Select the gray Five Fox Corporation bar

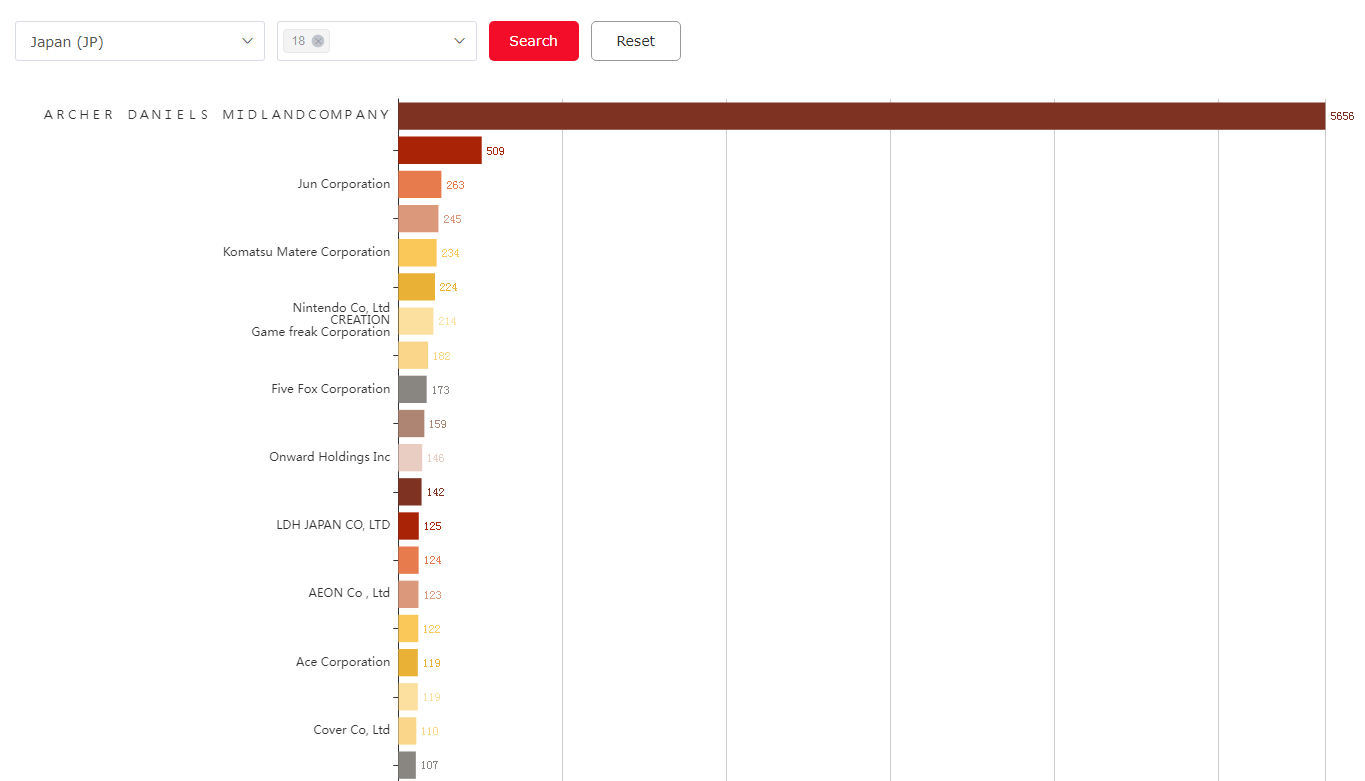pyautogui.click(x=412, y=389)
